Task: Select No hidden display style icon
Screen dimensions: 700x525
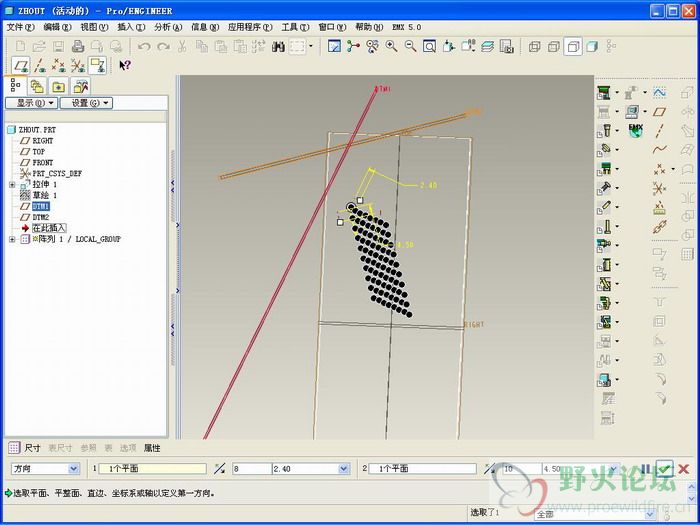Action: [573, 46]
